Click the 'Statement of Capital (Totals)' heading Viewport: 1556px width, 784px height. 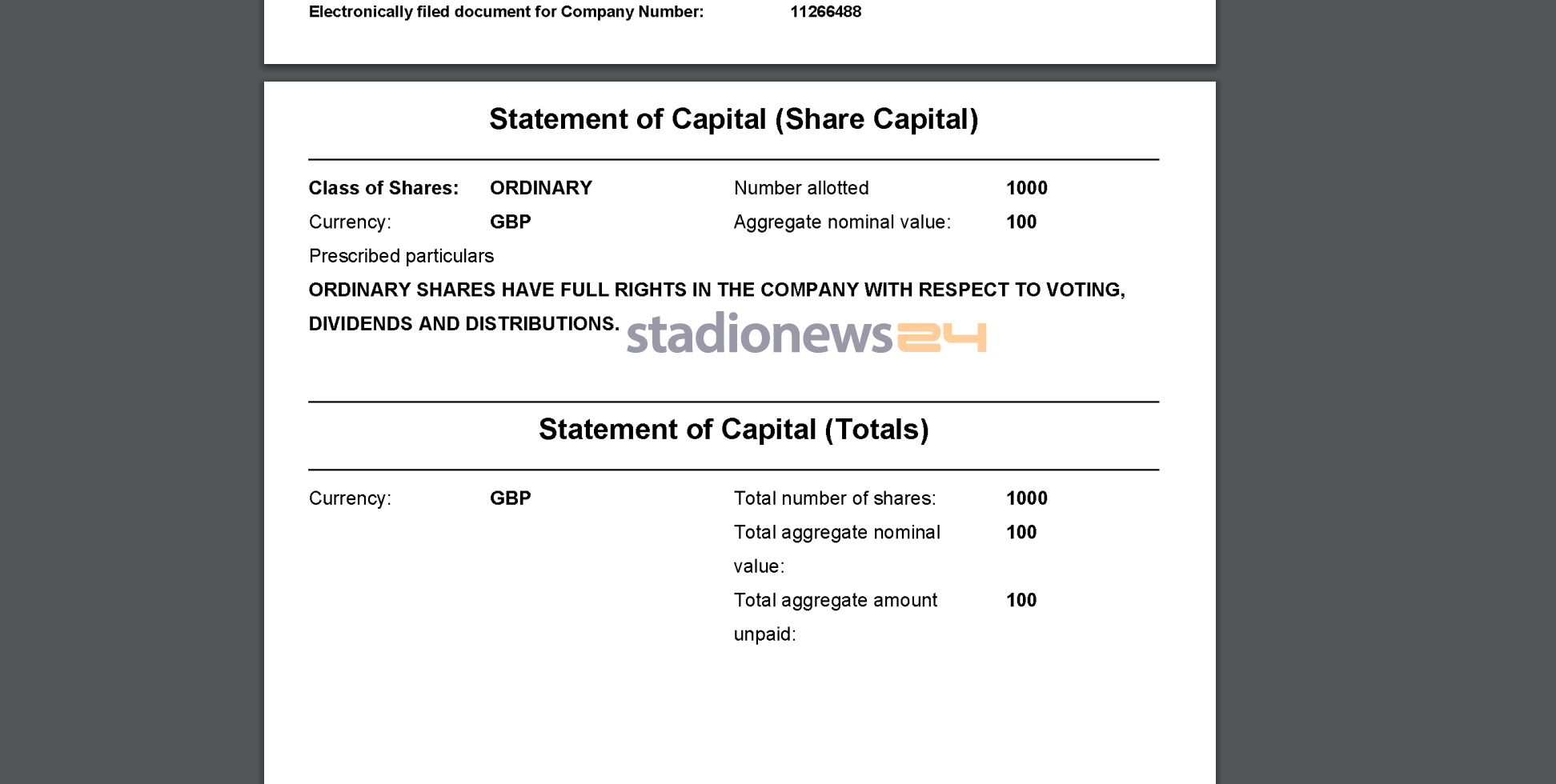(733, 430)
